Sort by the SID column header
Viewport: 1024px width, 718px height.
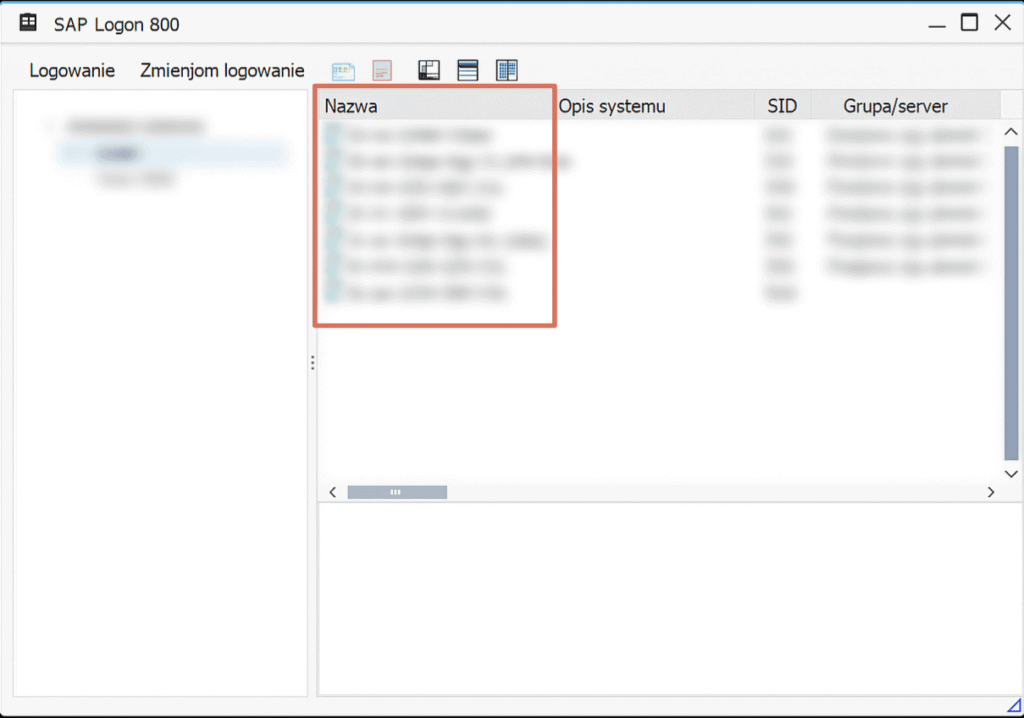[783, 106]
